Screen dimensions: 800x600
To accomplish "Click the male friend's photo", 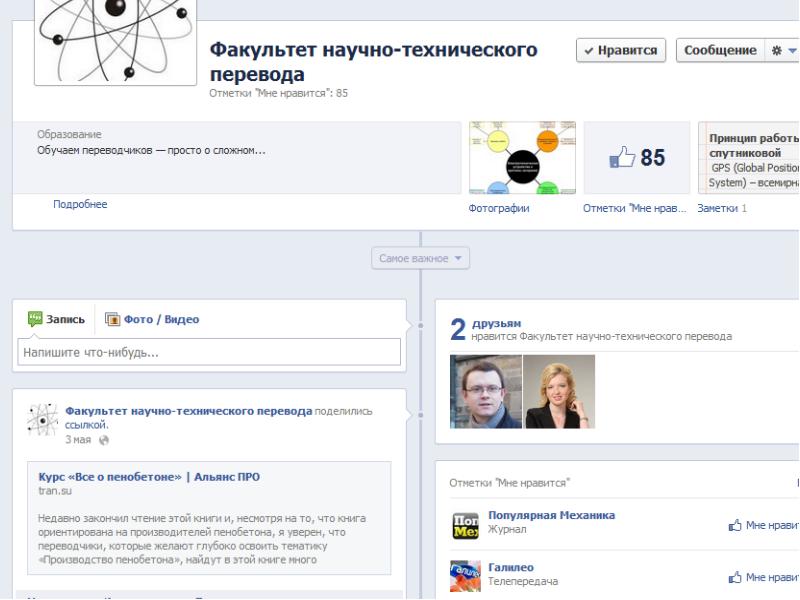I will (x=486, y=392).
